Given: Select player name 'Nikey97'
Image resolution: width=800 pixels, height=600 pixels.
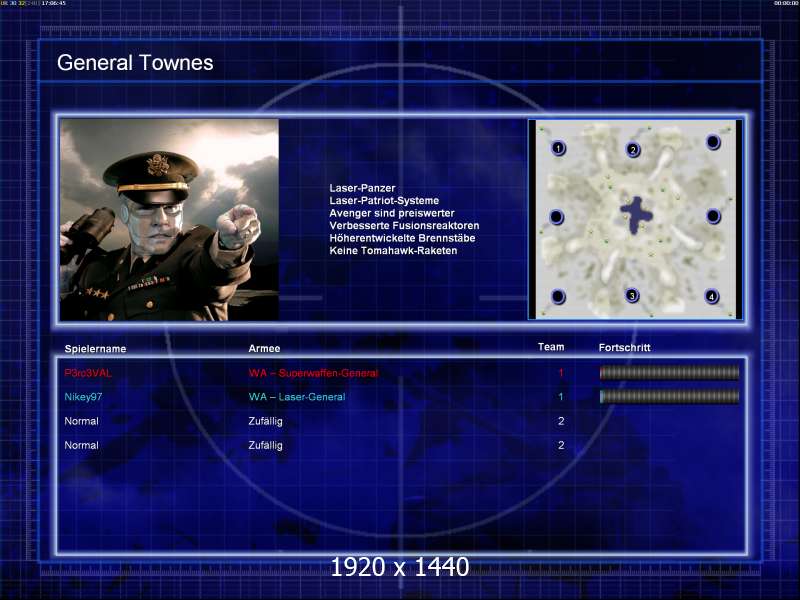Looking at the screenshot, I should coord(83,397).
